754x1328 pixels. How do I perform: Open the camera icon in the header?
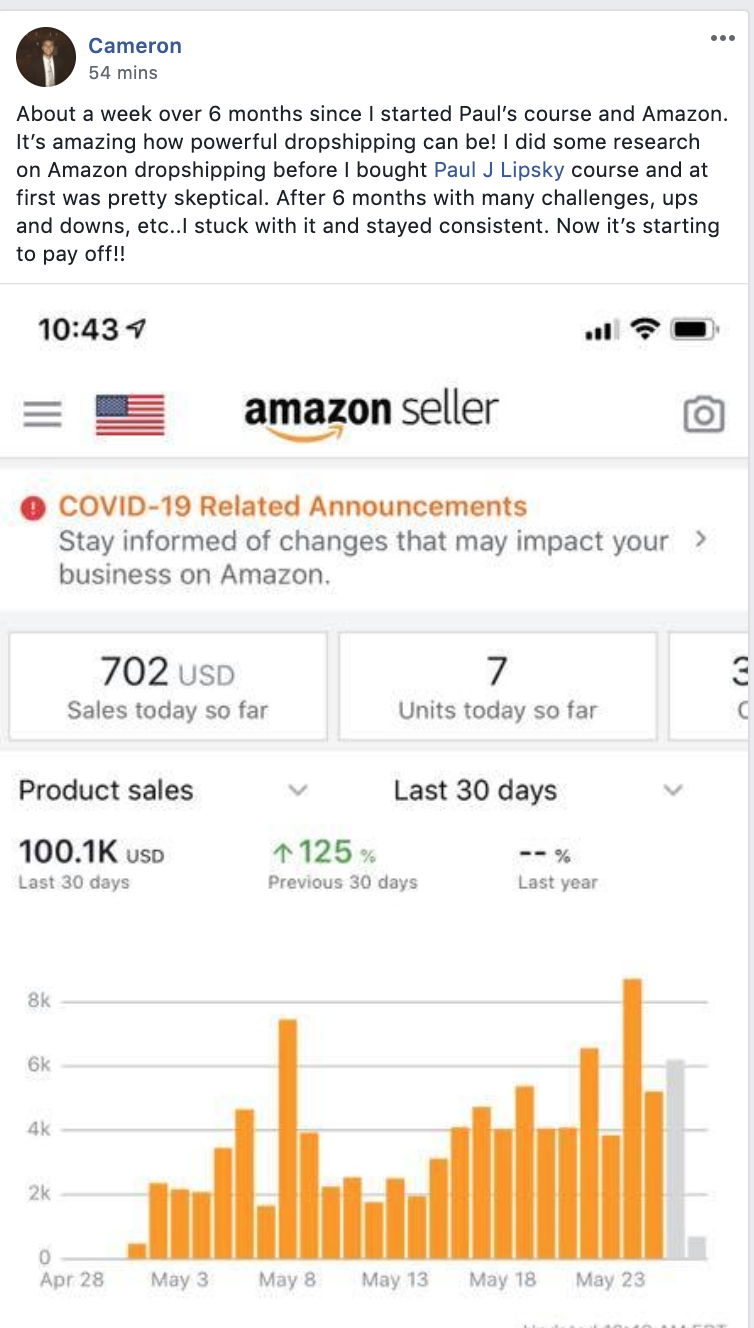point(704,414)
